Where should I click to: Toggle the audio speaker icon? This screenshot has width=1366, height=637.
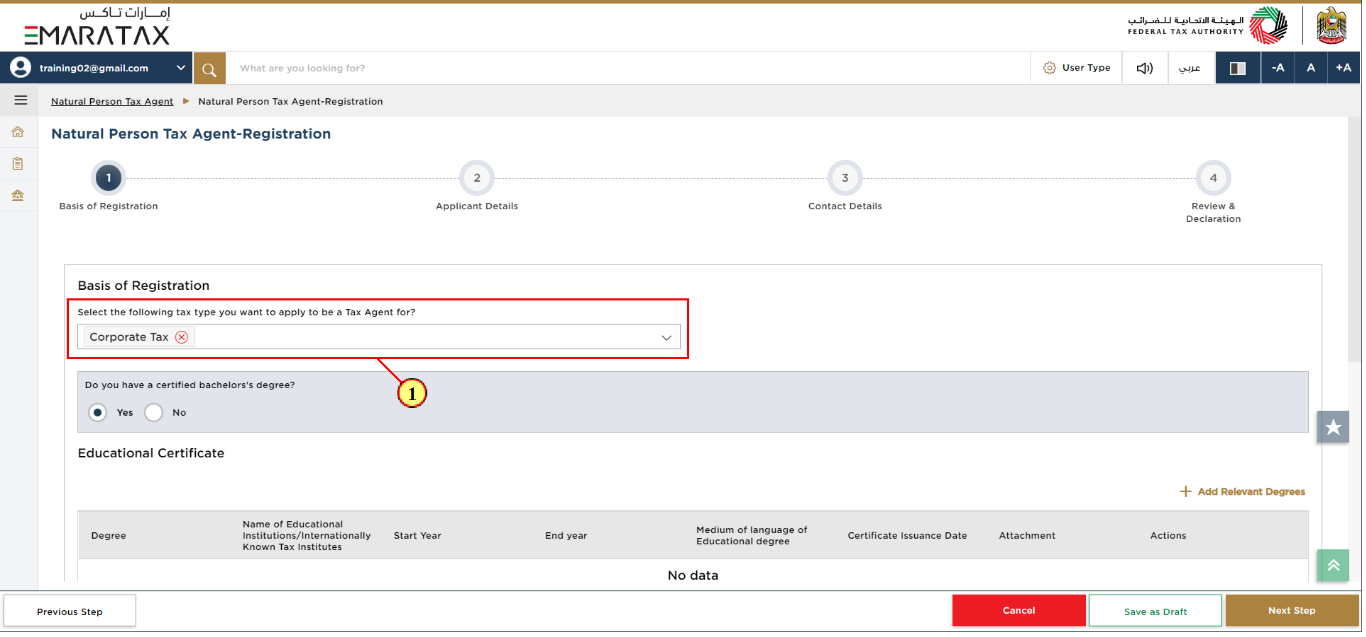click(x=1145, y=68)
